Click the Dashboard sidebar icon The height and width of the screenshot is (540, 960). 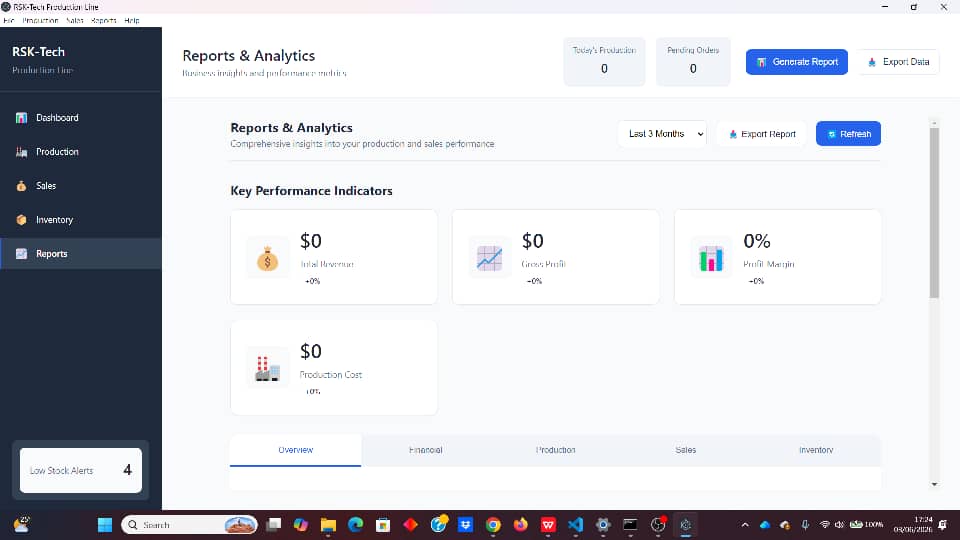pos(21,118)
